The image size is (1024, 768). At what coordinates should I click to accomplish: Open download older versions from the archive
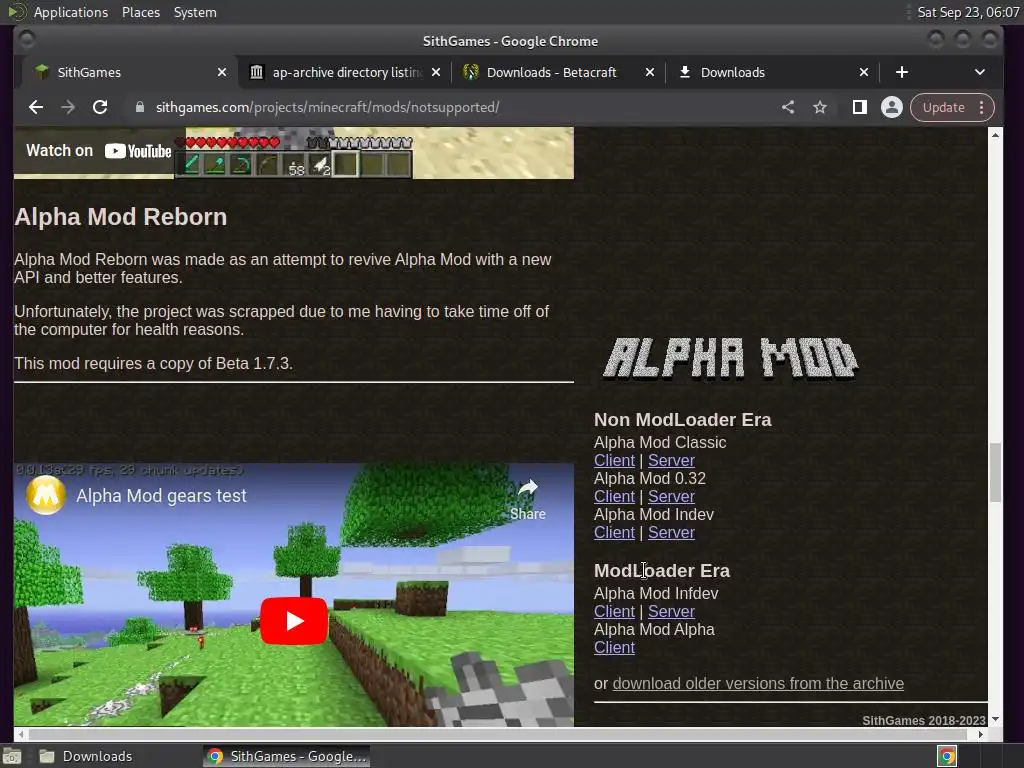[x=758, y=683]
